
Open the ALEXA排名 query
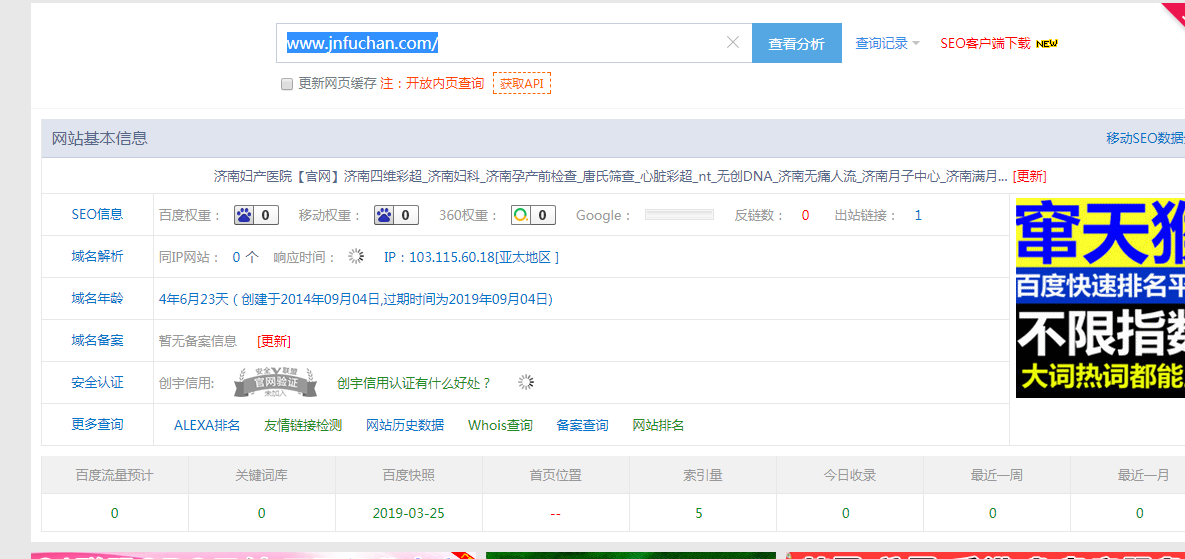(207, 425)
